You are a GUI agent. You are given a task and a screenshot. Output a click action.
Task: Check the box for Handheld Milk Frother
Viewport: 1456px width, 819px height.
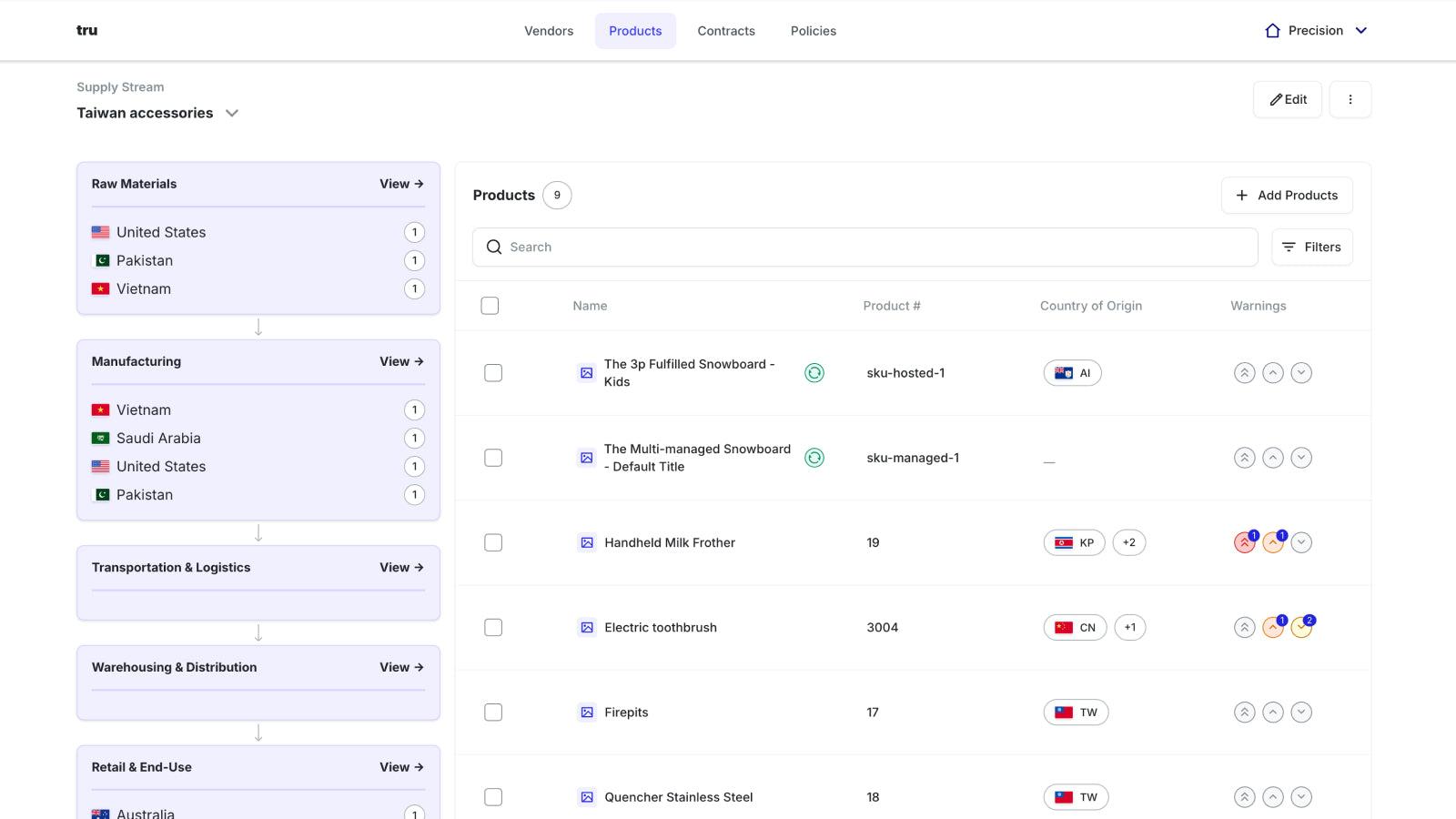493,542
